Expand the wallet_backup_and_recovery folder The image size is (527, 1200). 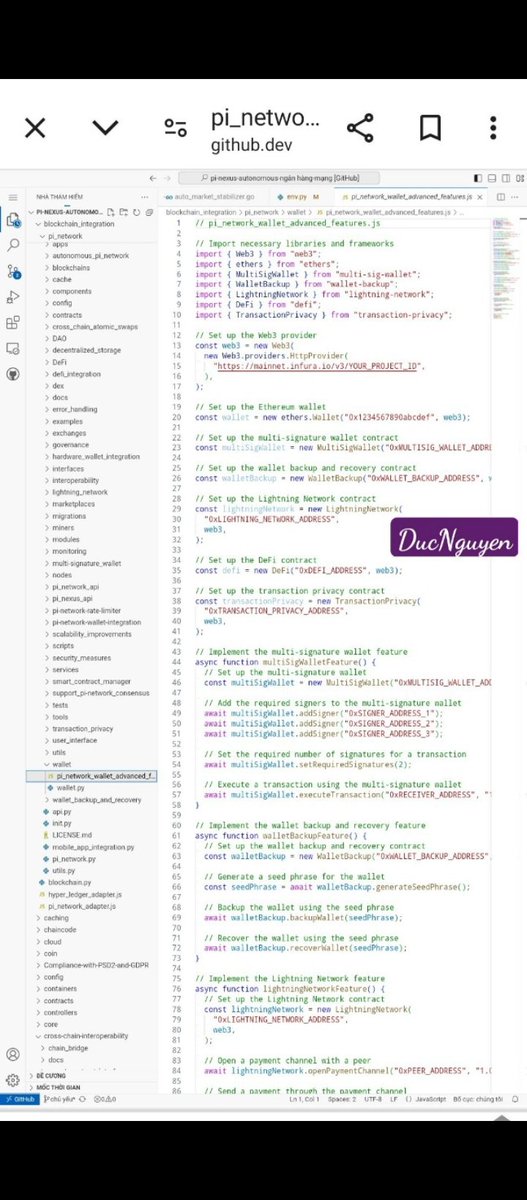click(x=96, y=800)
